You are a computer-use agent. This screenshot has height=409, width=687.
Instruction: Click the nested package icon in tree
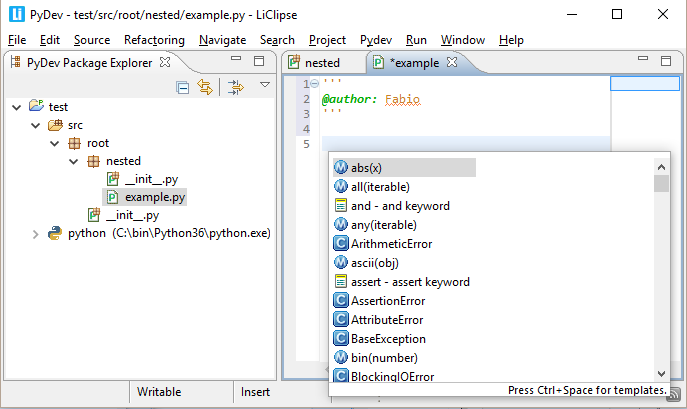pos(93,161)
